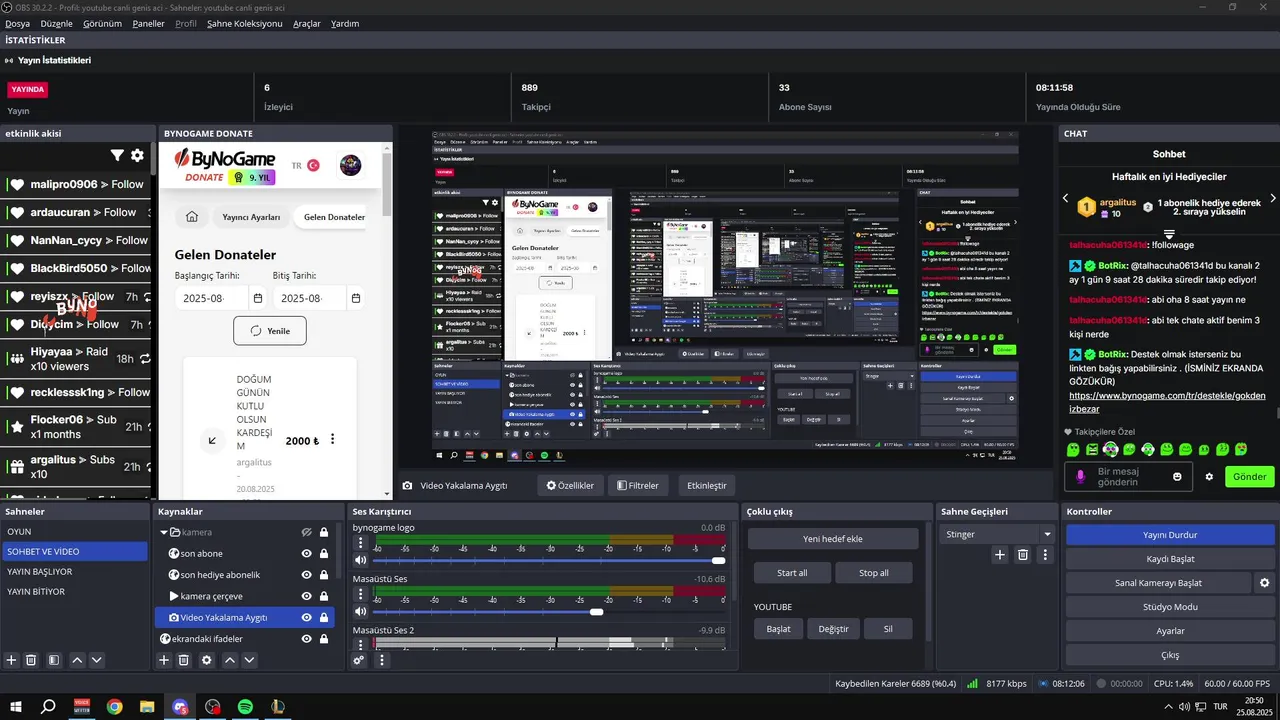Open Chrome from the taskbar
This screenshot has height=720, width=1280.
[115, 707]
